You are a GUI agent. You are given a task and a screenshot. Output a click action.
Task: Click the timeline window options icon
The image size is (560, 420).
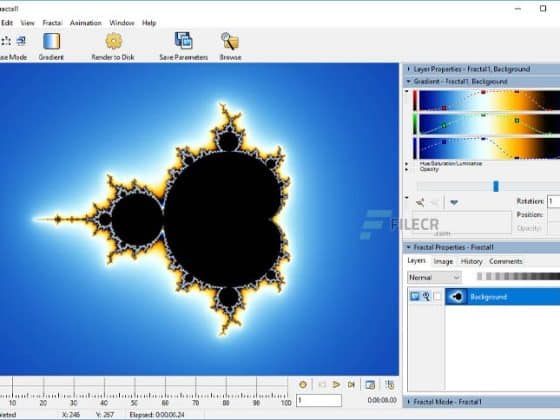pyautogui.click(x=370, y=385)
